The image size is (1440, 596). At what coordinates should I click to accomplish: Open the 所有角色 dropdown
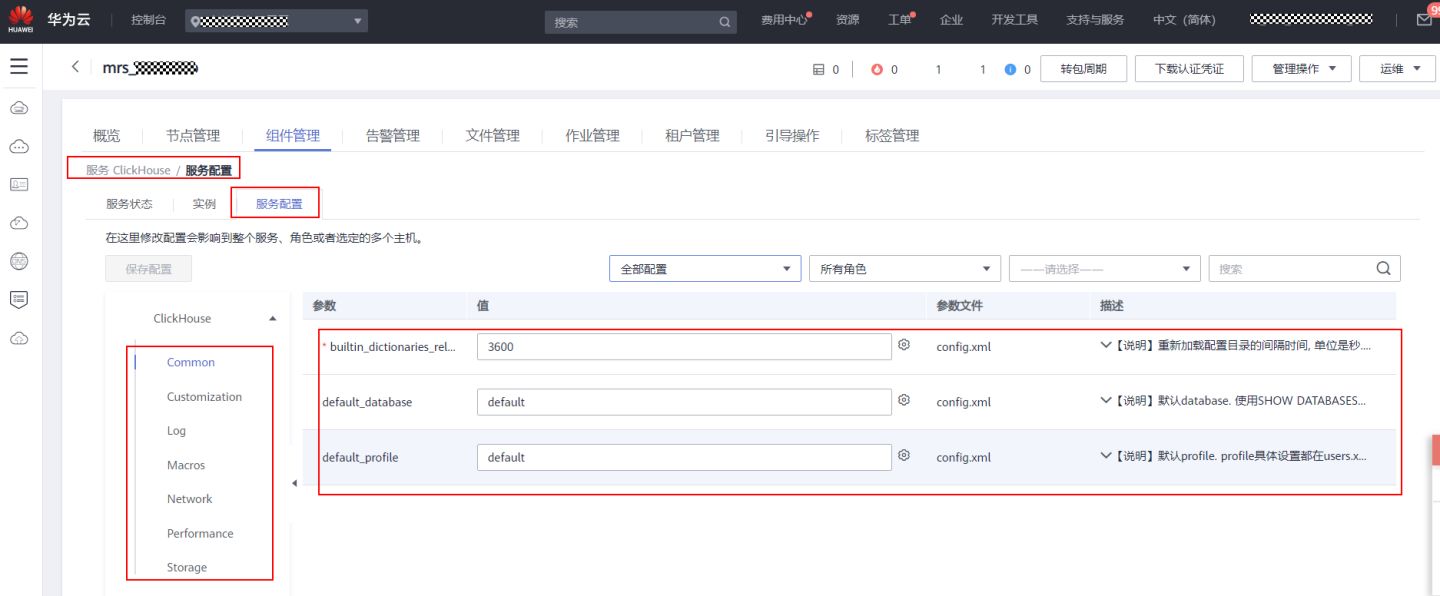coord(905,268)
